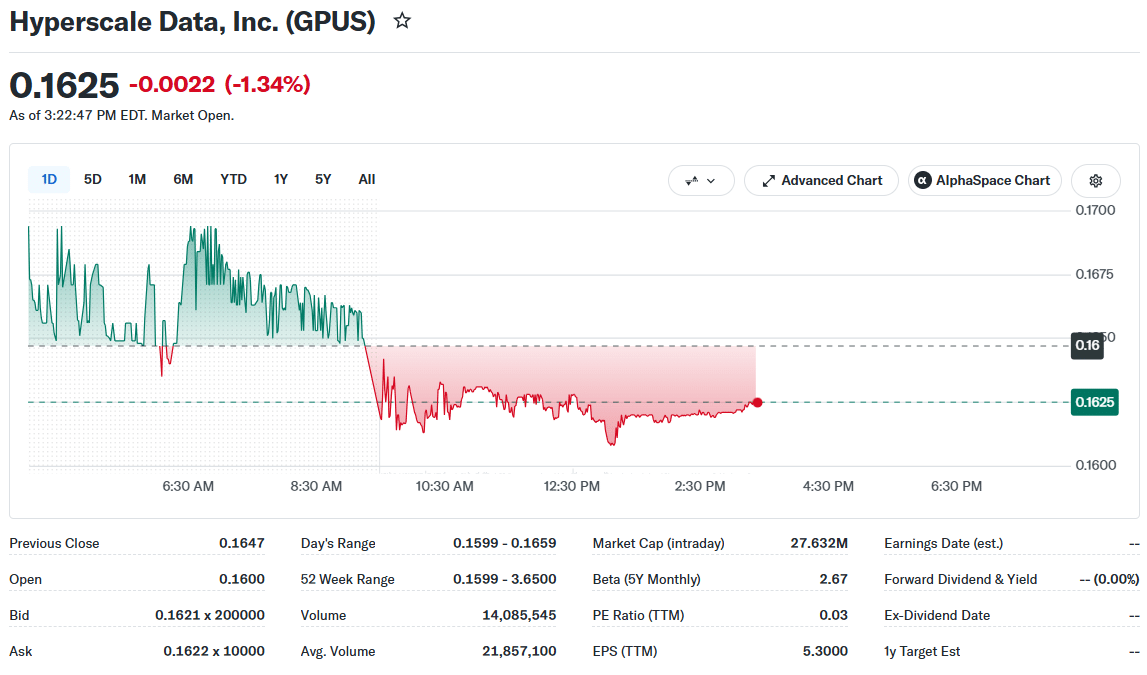The image size is (1147, 675).
Task: Click the Ex-Dividend Date label
Action: (937, 615)
